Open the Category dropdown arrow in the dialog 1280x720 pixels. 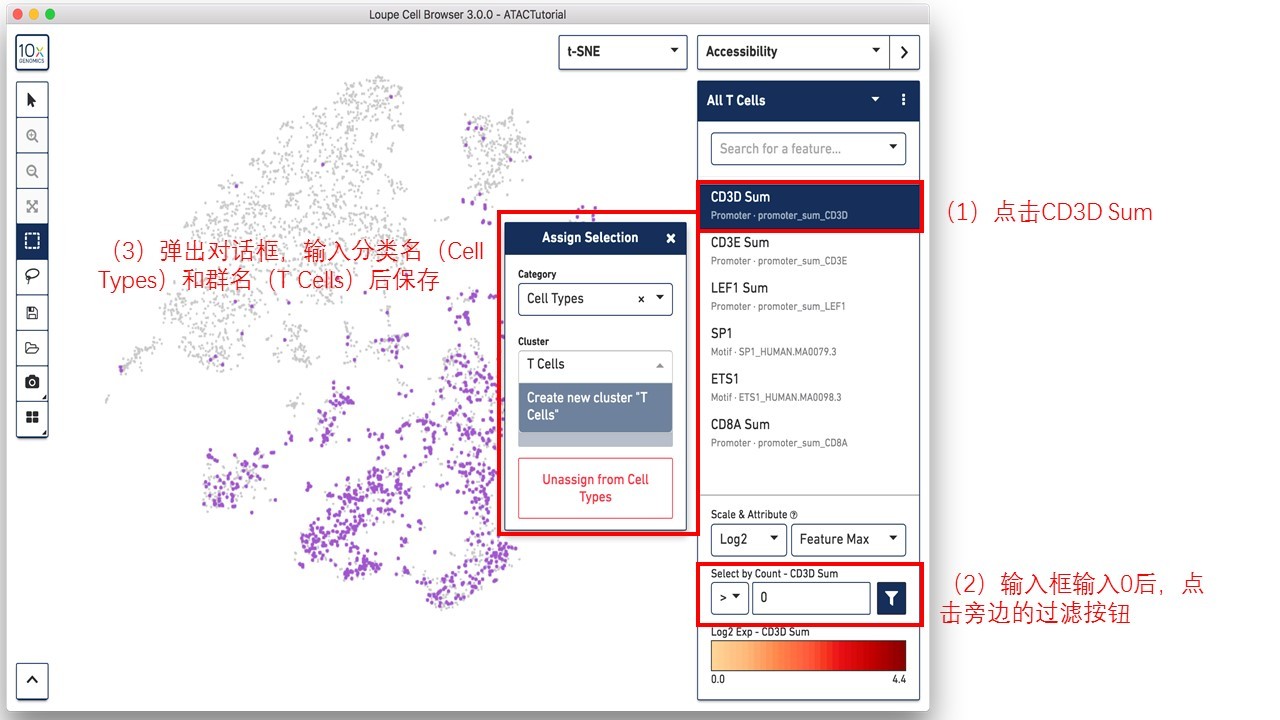coord(660,298)
